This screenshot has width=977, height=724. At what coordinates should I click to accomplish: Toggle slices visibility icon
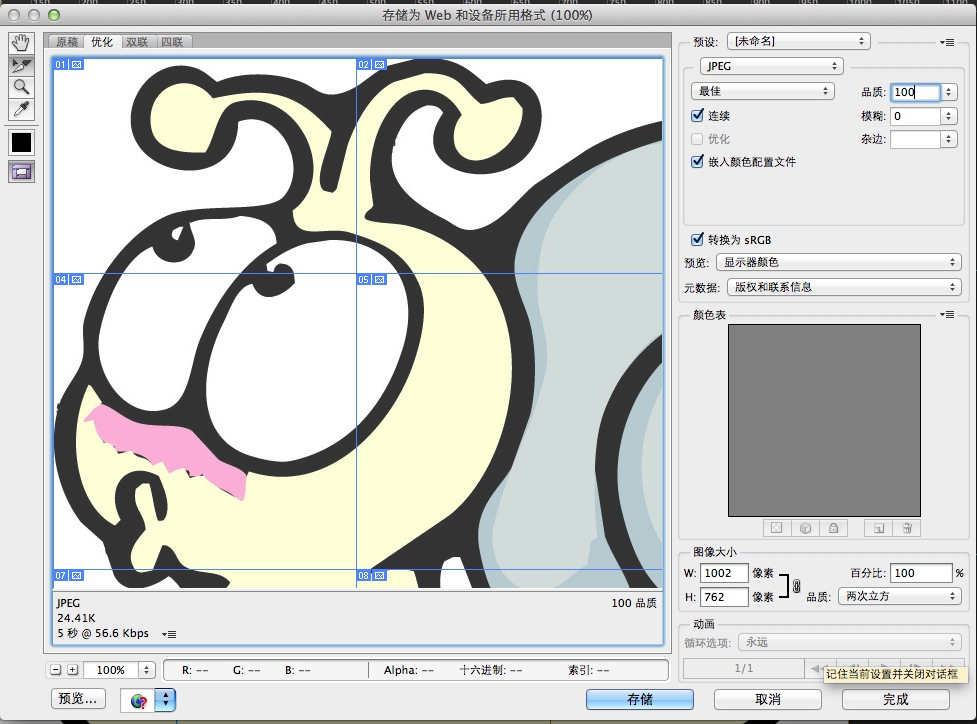tap(21, 172)
